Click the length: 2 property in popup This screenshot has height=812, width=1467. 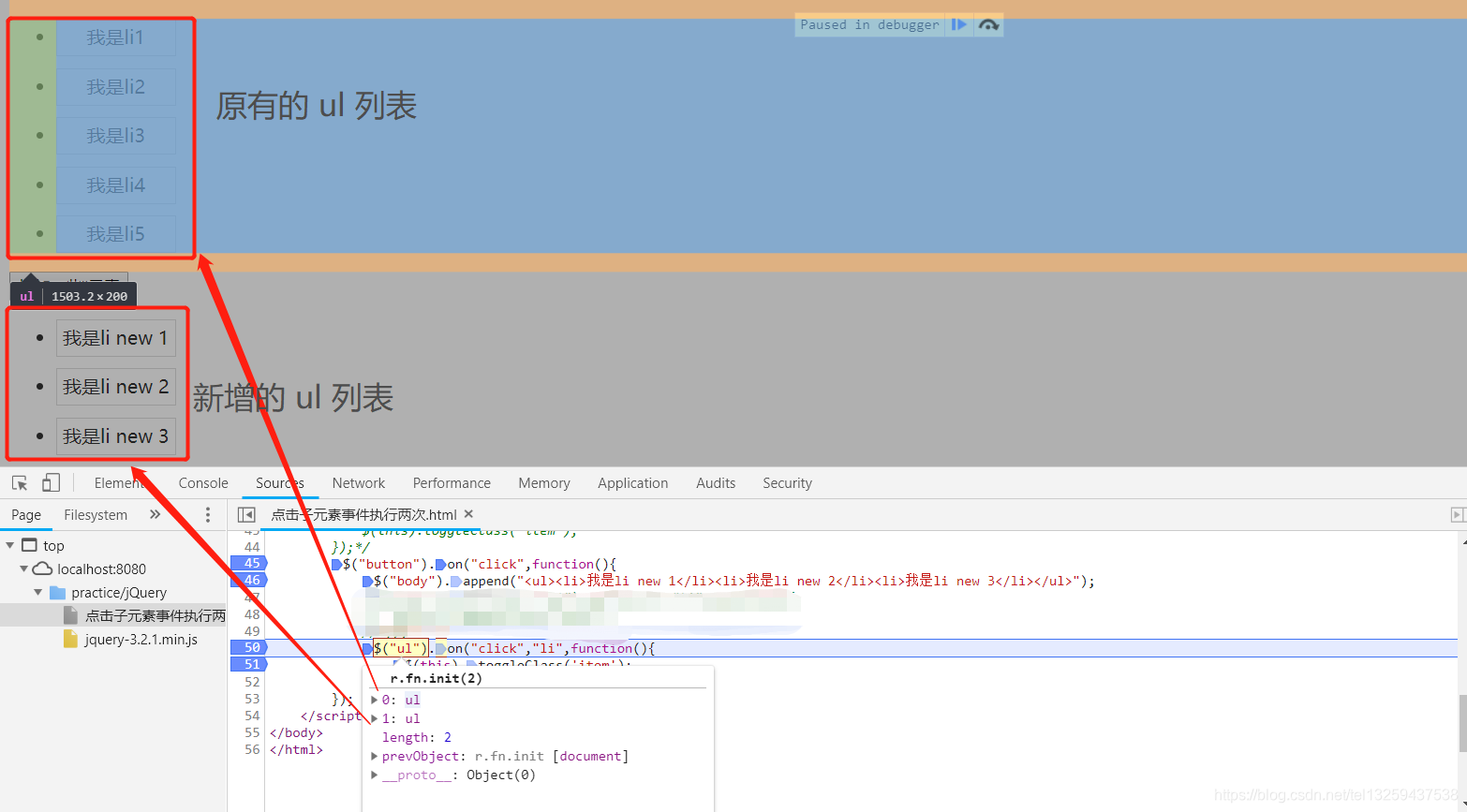click(x=417, y=737)
